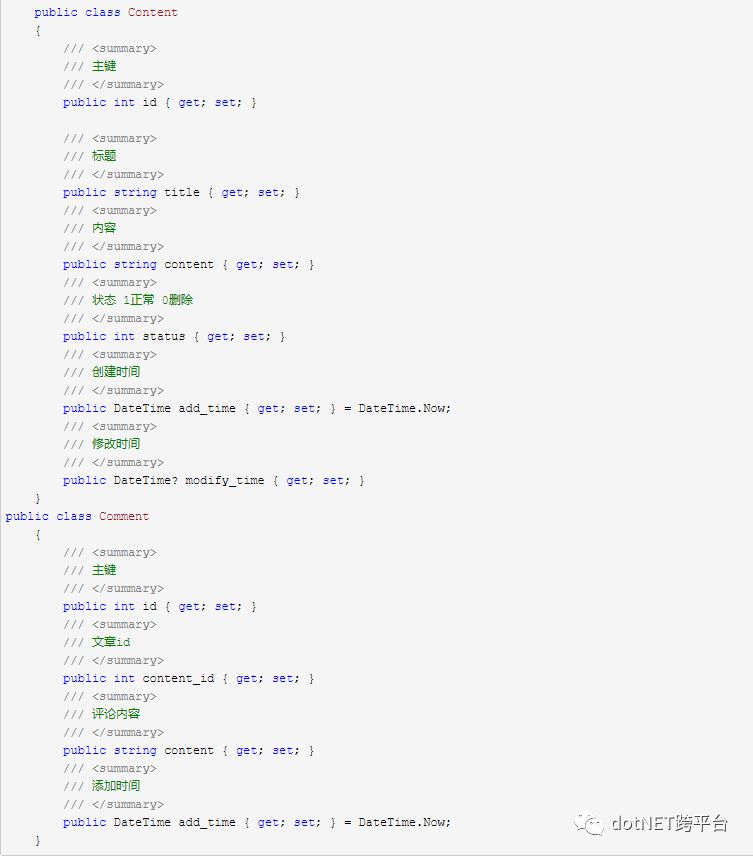Click the "添加时间" comment text
Image resolution: width=753 pixels, height=857 pixels.
(116, 786)
